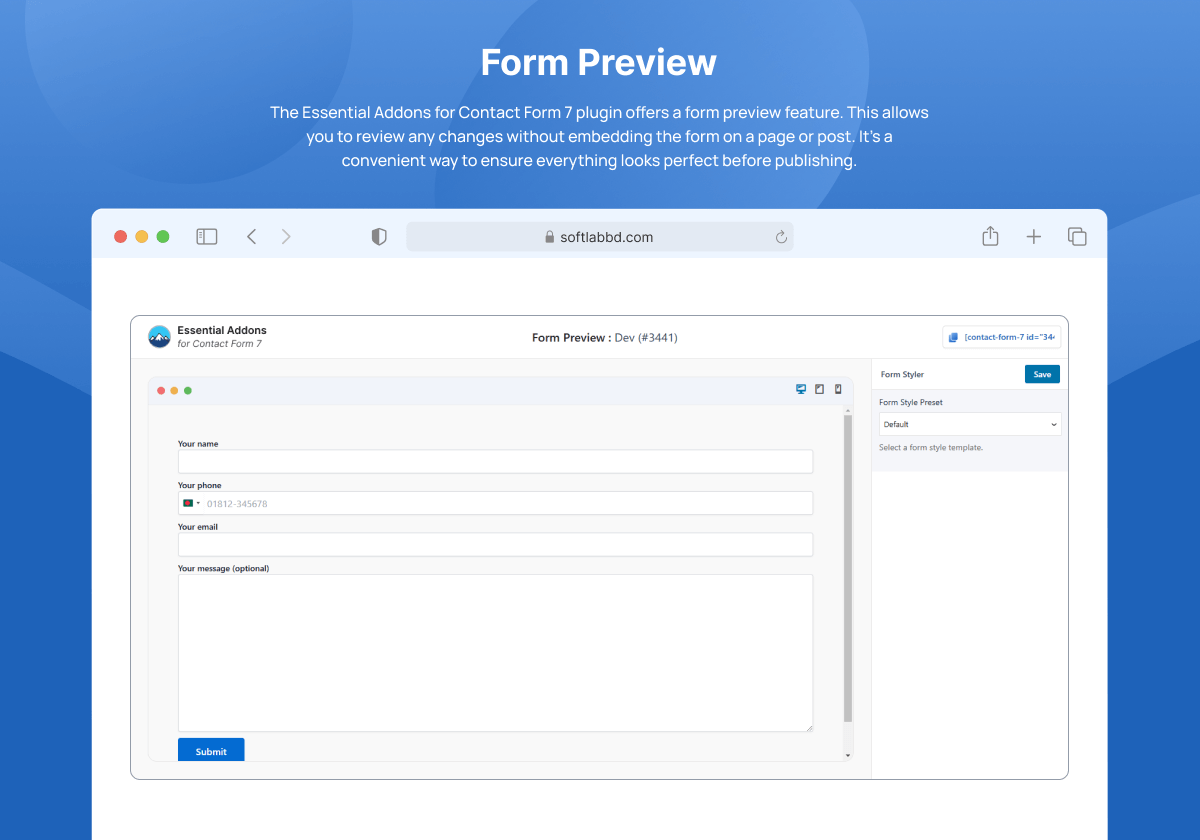Viewport: 1200px width, 840px height.
Task: Click the Form Preview page heading
Action: tap(599, 62)
